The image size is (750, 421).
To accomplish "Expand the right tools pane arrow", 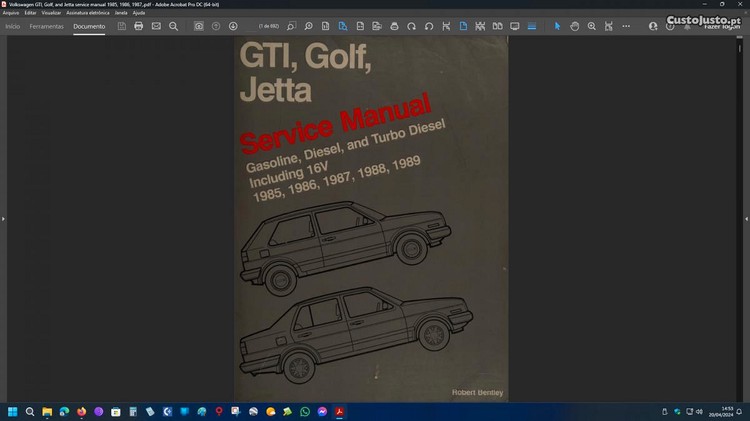I will 746,218.
